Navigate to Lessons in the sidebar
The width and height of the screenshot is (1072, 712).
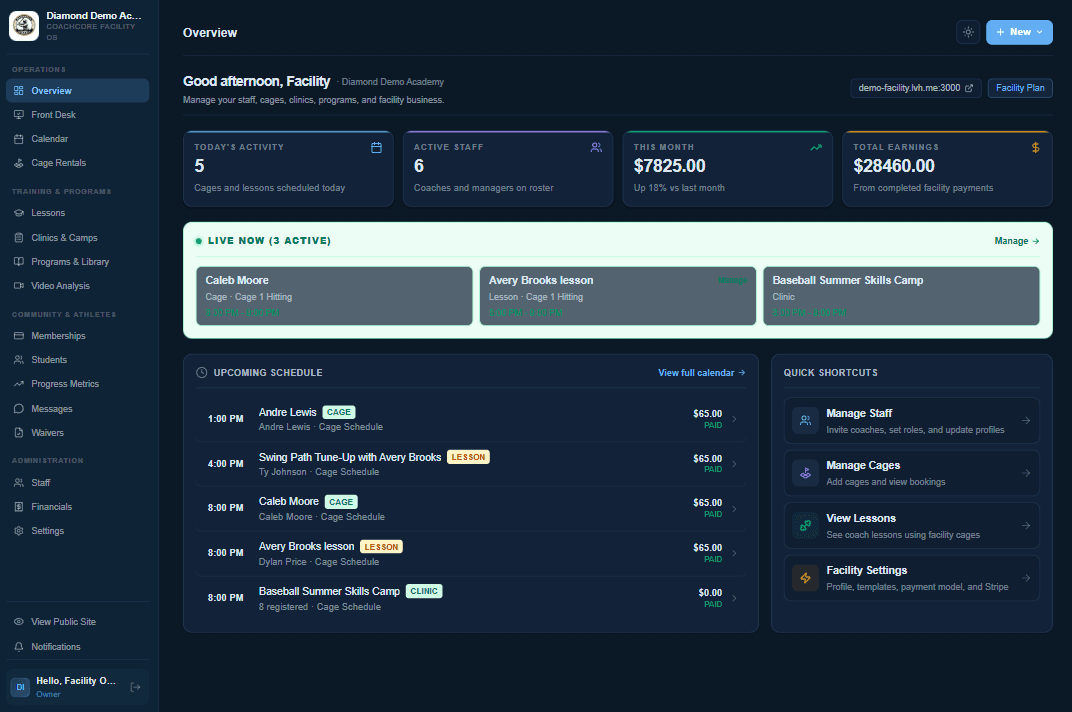pos(77,213)
